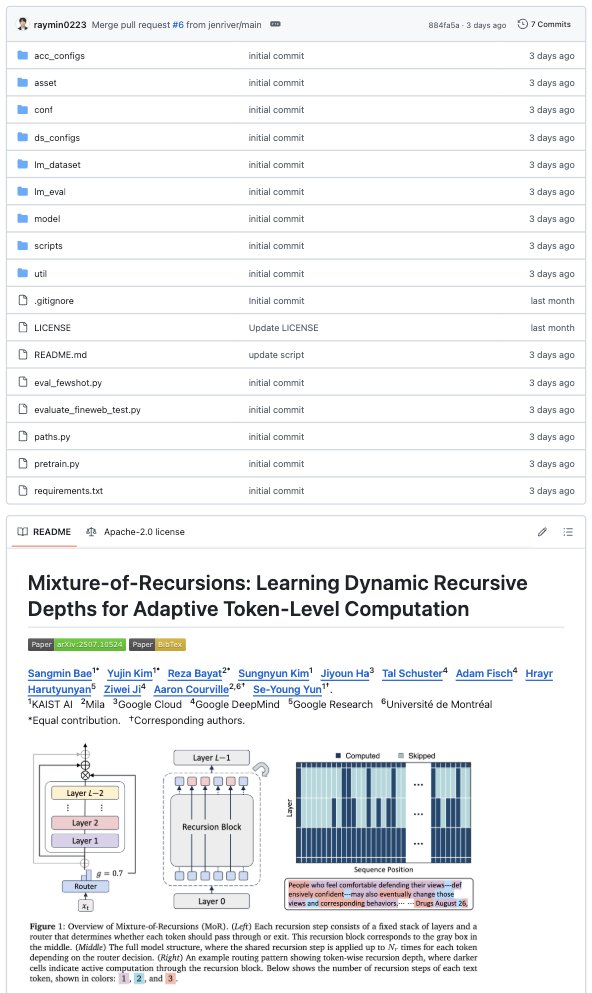Open Sangmin Bae author link
The image size is (592, 993).
coord(60,674)
